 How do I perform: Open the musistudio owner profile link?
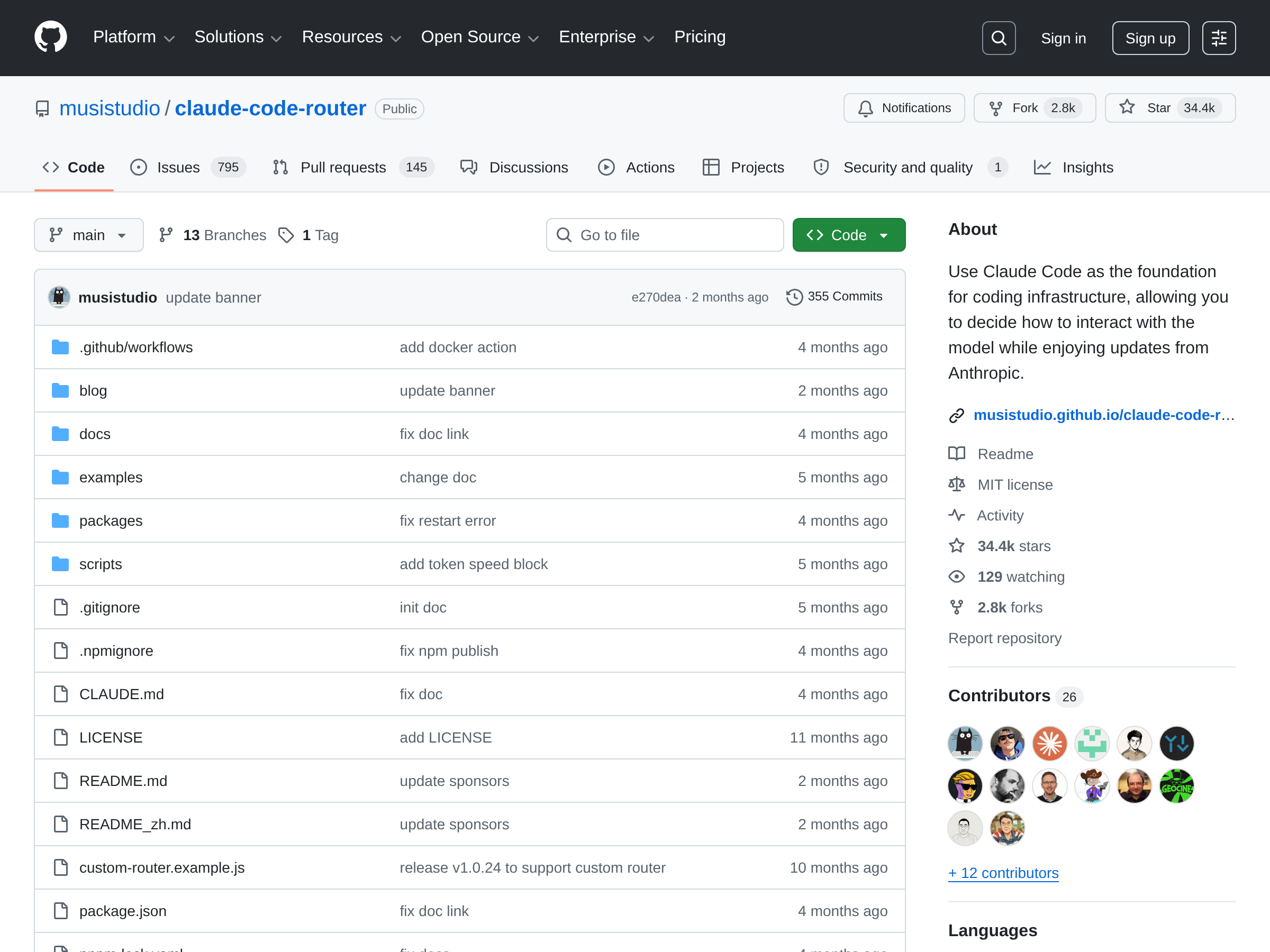(110, 108)
